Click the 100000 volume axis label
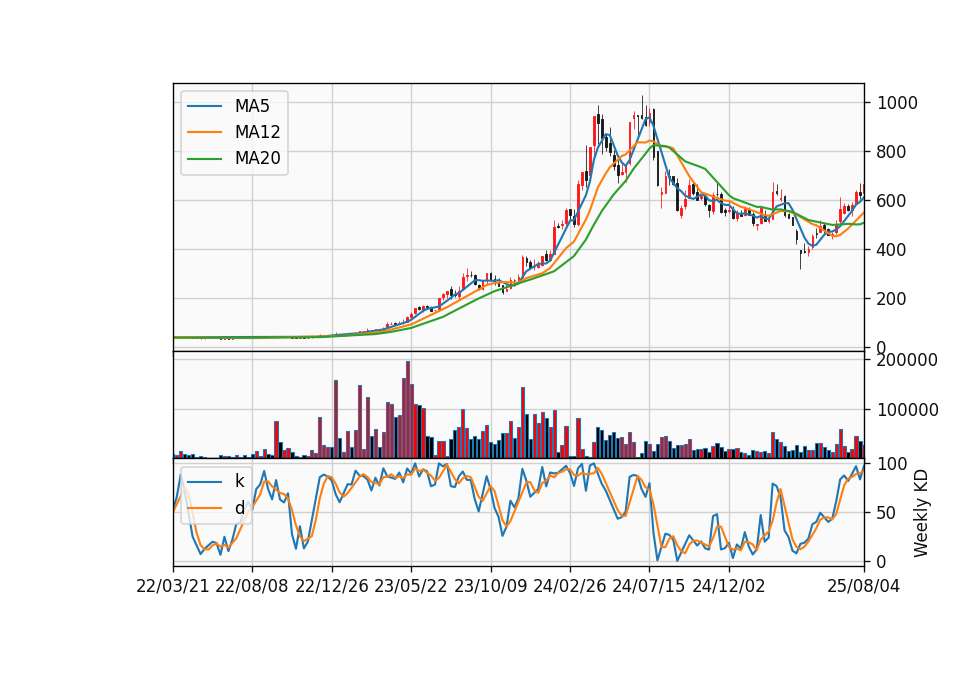The image size is (960, 690). (907, 410)
